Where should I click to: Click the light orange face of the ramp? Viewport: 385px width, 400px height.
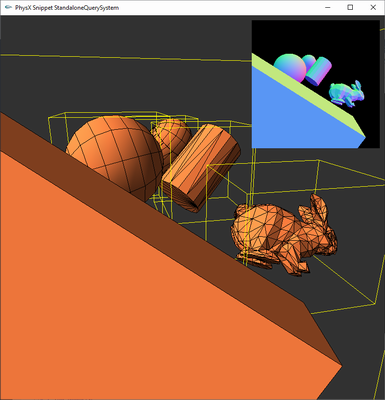133,300
